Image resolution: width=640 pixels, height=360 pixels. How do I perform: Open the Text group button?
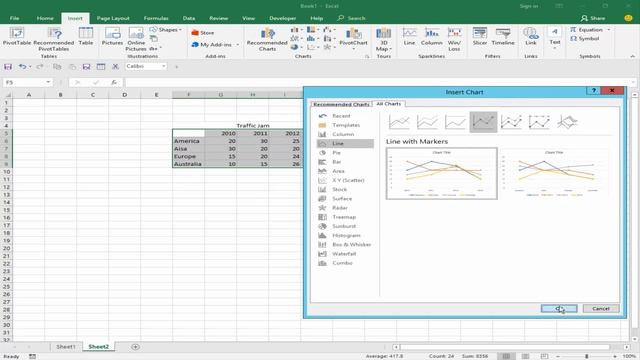pos(555,38)
